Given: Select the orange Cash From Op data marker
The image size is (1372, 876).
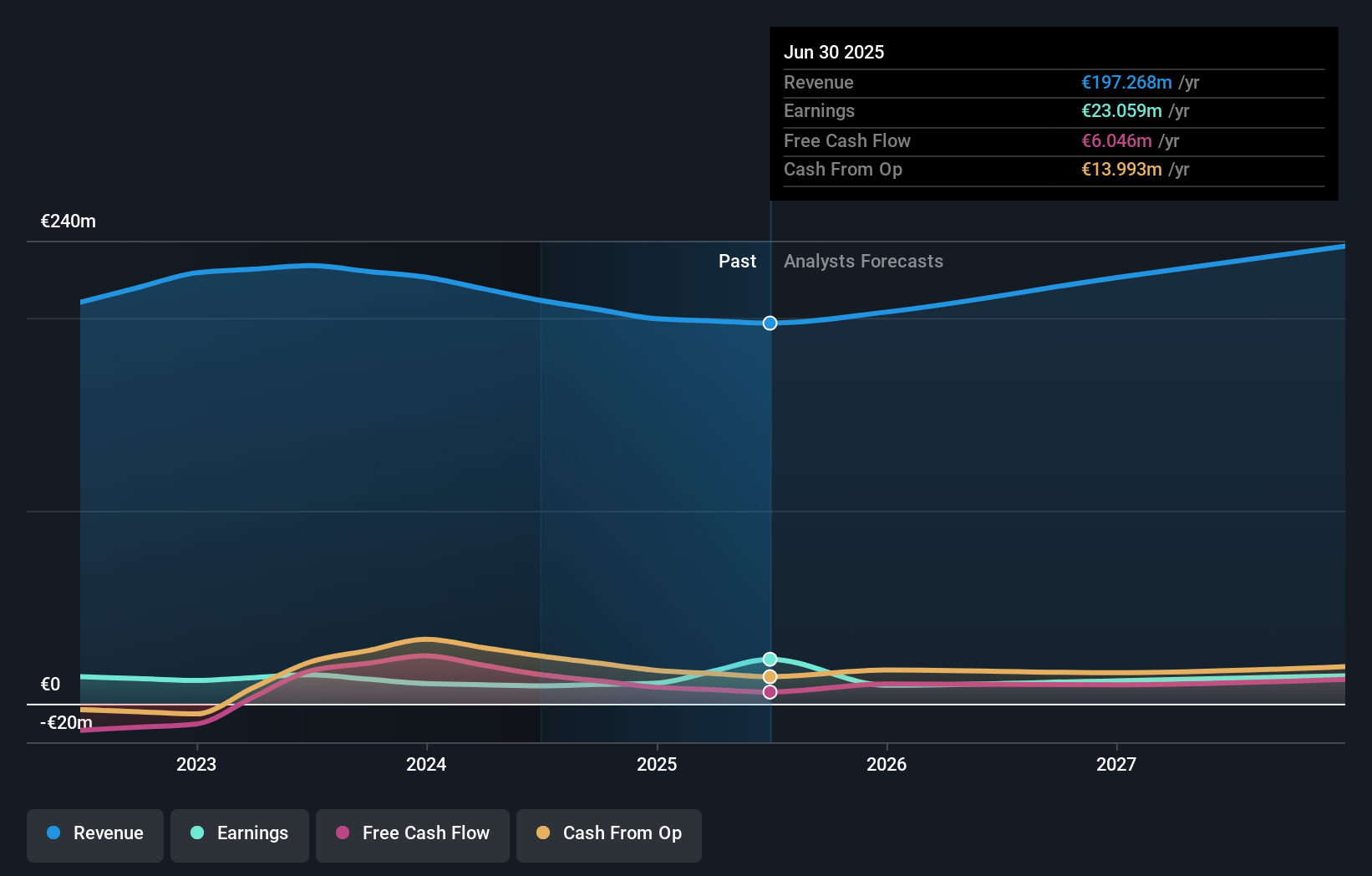Looking at the screenshot, I should point(770,676).
